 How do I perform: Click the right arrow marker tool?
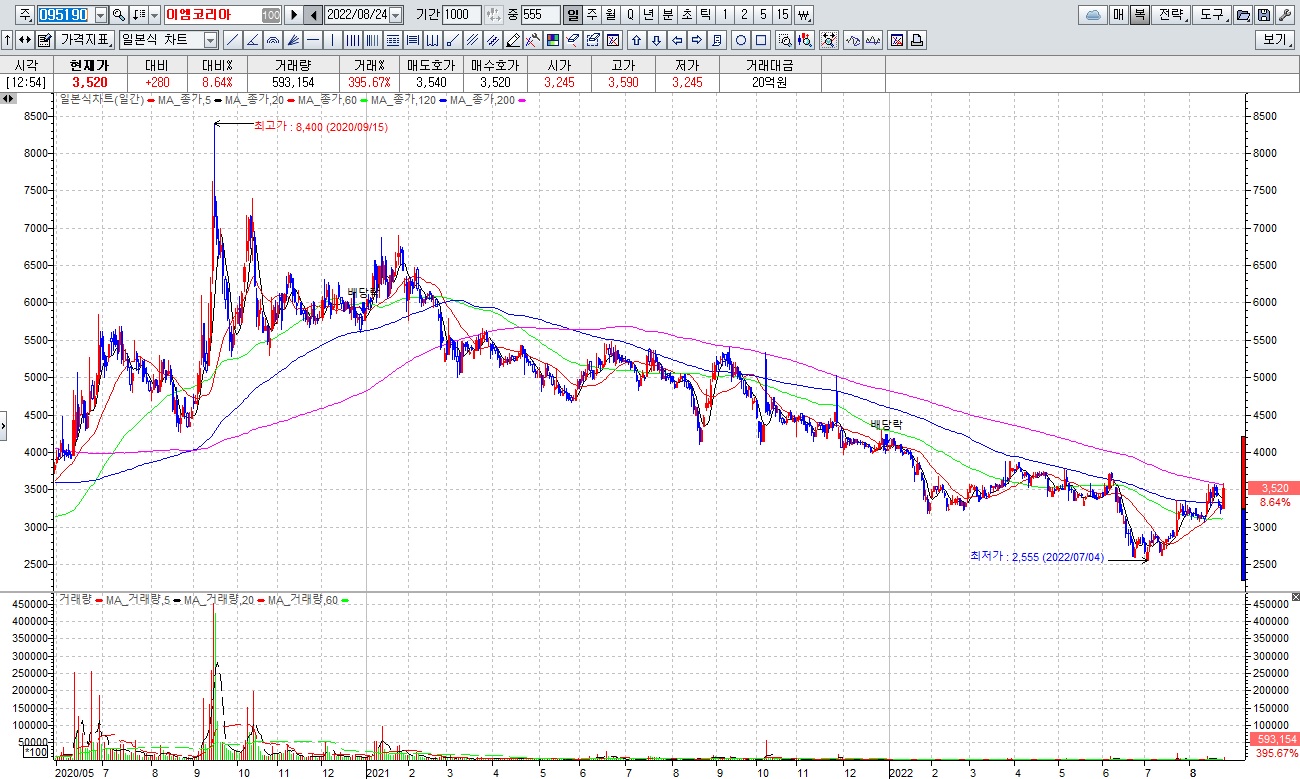pyautogui.click(x=697, y=40)
